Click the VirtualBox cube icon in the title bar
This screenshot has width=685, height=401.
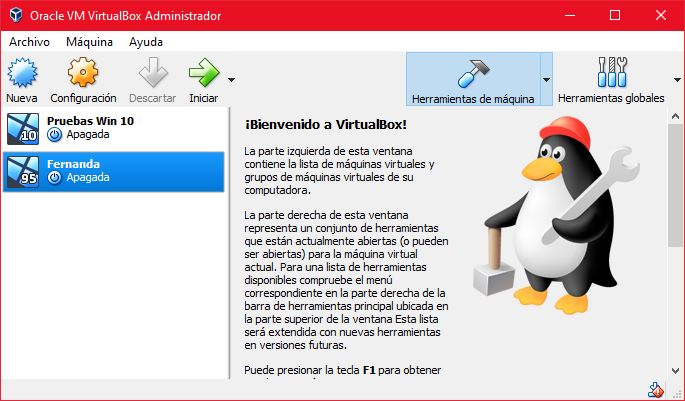[x=16, y=15]
